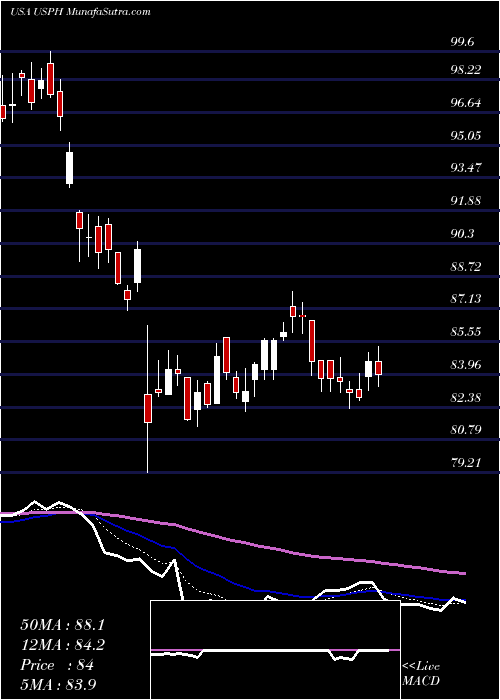
Task: Click the MACD inset panel
Action: pos(275,650)
